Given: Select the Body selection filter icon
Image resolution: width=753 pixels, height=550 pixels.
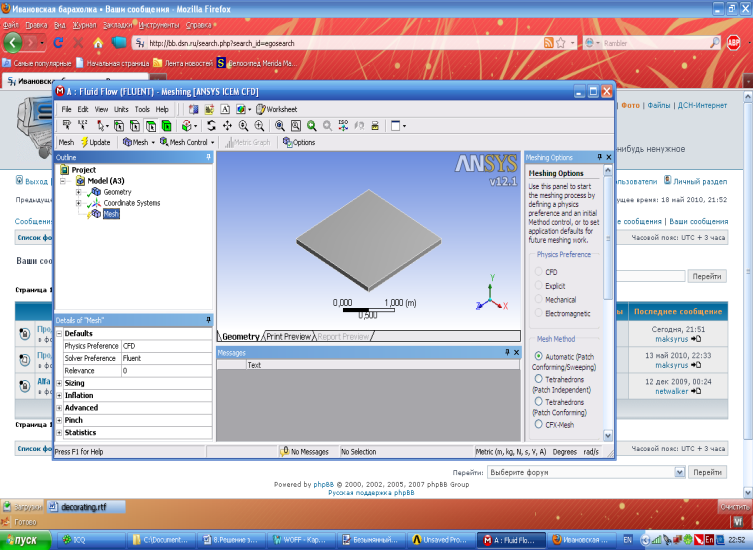Looking at the screenshot, I should pos(167,126).
